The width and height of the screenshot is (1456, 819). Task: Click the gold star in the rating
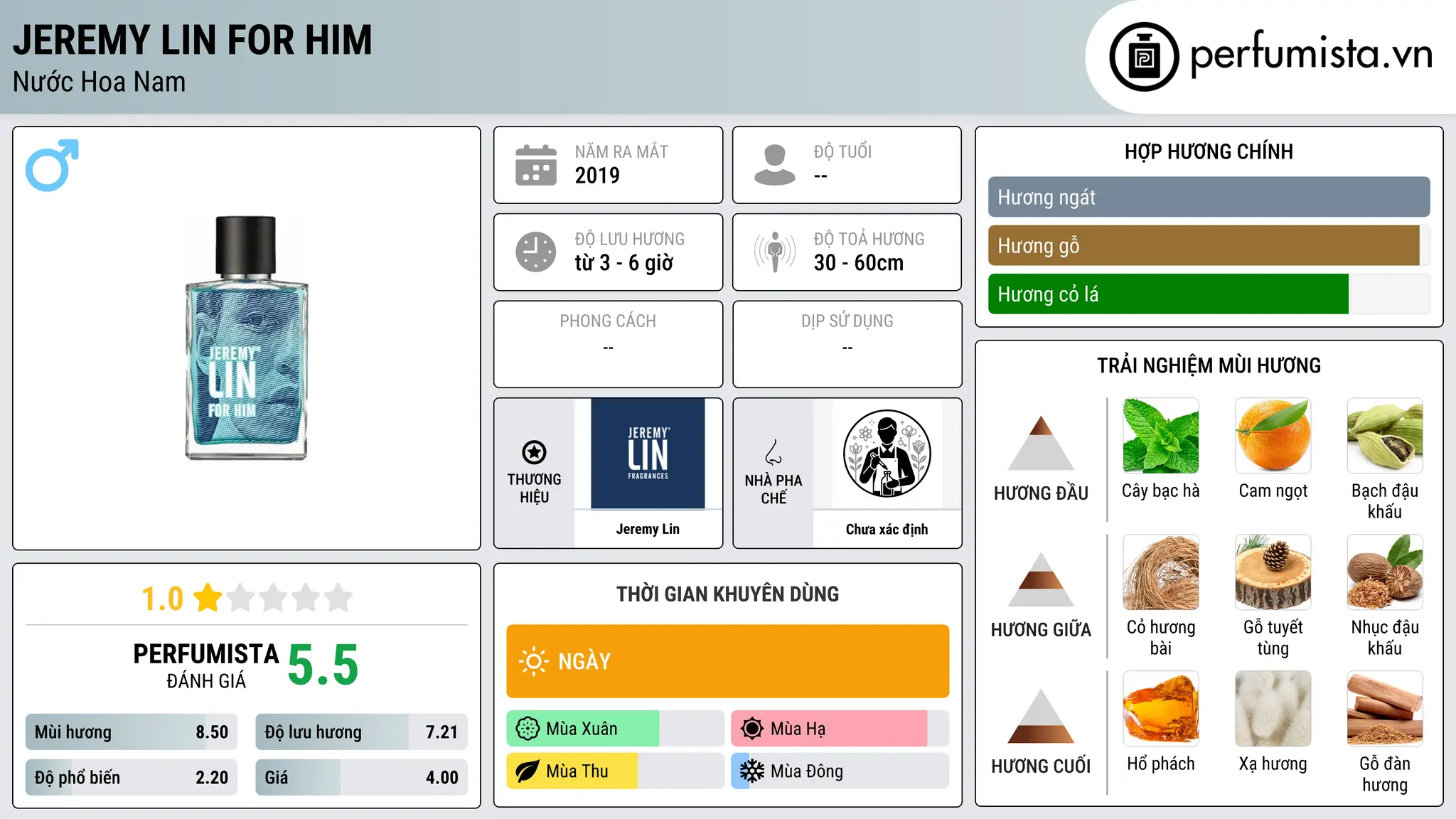tap(208, 597)
